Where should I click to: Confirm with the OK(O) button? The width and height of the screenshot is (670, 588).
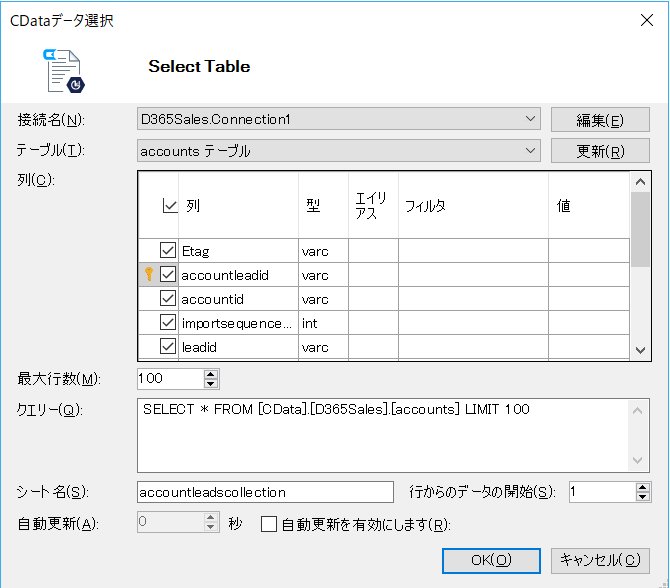tap(491, 560)
